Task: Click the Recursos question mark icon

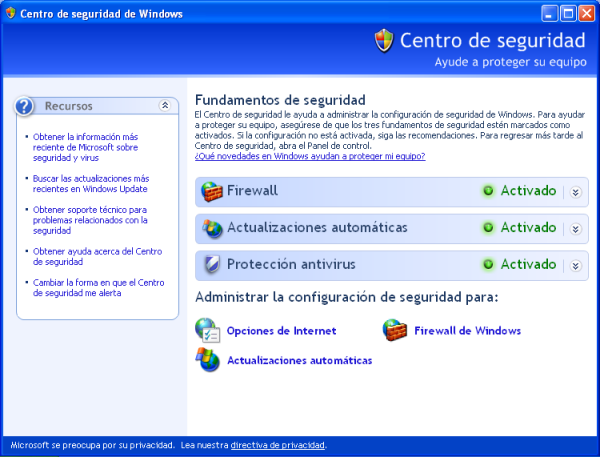Action: pos(27,106)
